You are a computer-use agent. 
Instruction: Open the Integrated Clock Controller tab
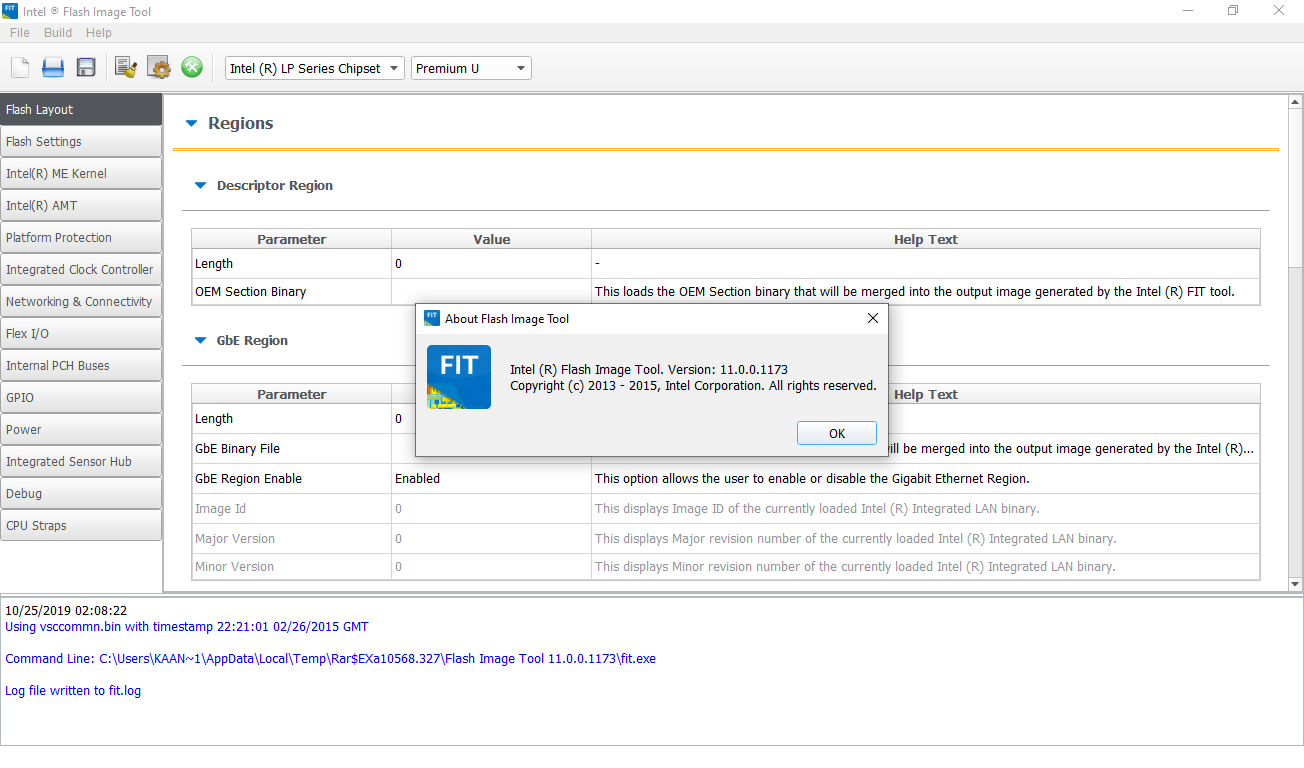(81, 269)
